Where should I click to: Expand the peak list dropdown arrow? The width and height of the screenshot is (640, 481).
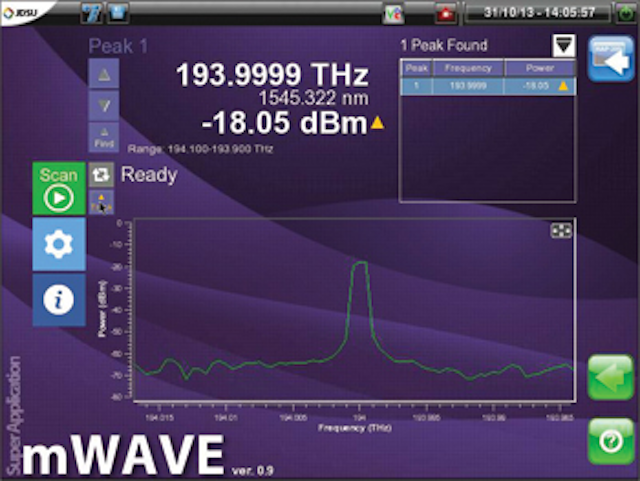(564, 46)
